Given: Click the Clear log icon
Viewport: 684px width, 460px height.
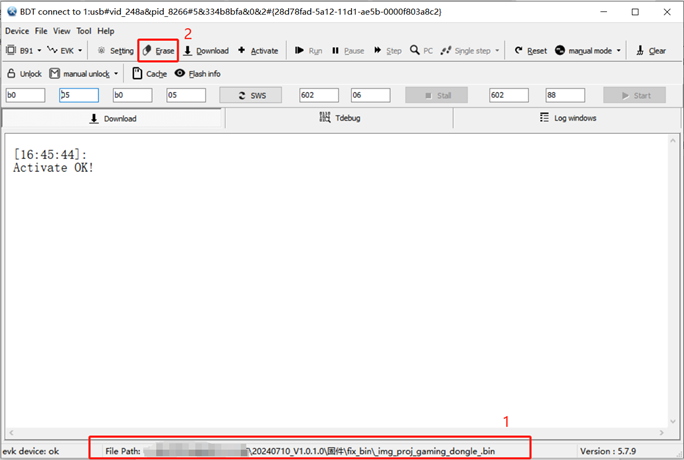Looking at the screenshot, I should click(641, 50).
